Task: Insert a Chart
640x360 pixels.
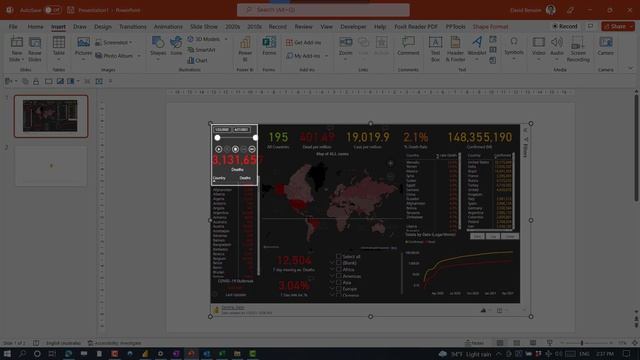Action: pyautogui.click(x=198, y=60)
